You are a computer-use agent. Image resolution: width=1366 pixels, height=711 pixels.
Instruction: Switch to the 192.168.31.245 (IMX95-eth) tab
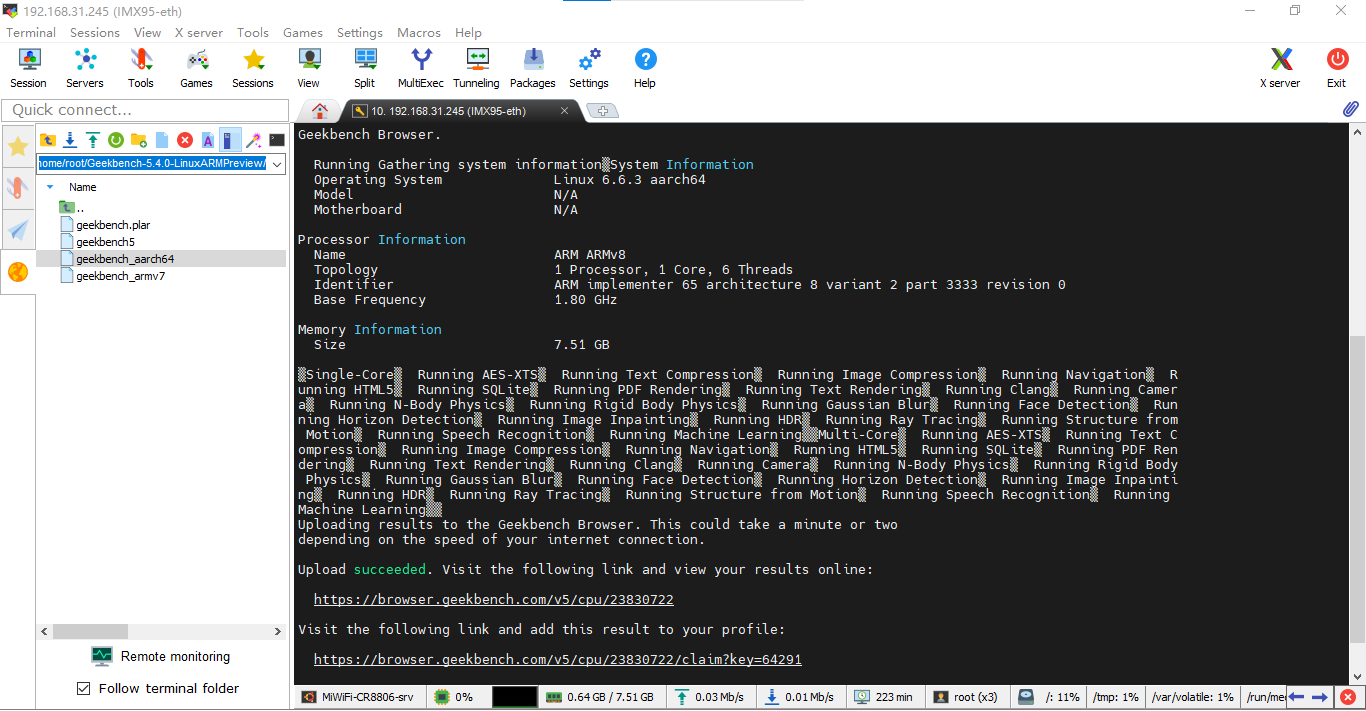click(x=461, y=111)
